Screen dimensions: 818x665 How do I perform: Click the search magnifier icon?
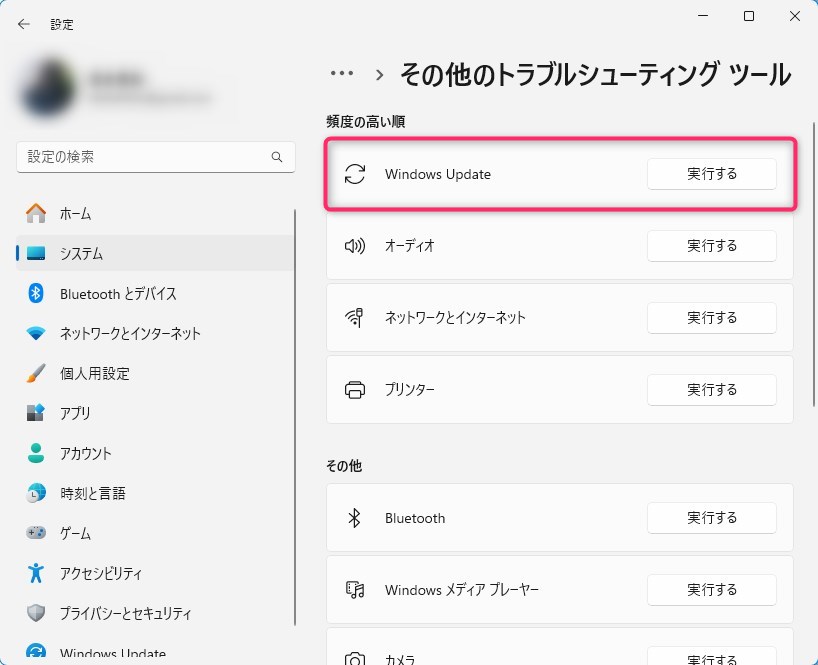277,157
